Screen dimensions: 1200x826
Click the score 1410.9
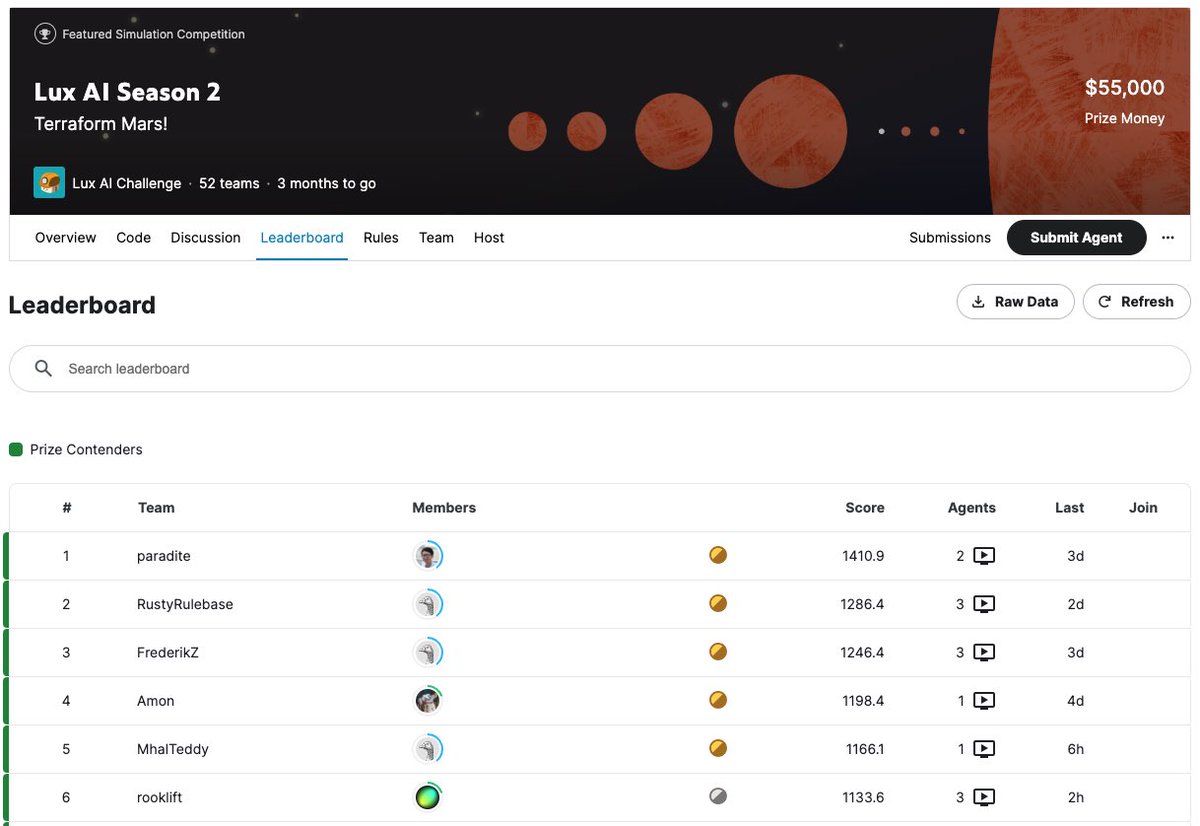(x=863, y=556)
